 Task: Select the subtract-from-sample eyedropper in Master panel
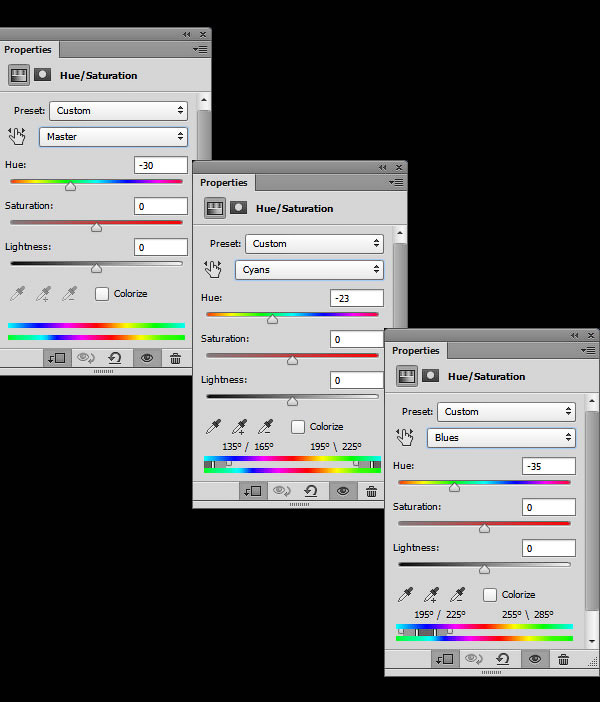click(x=69, y=294)
